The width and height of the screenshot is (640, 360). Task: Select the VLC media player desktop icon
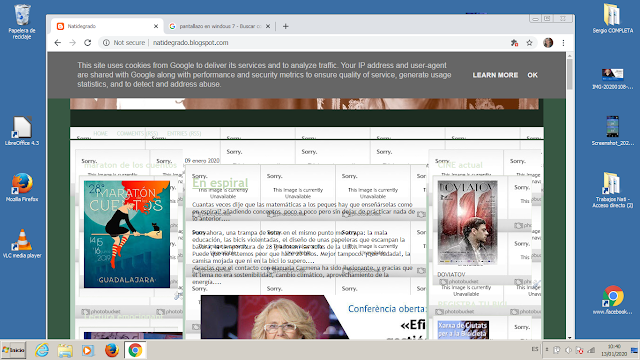22,243
